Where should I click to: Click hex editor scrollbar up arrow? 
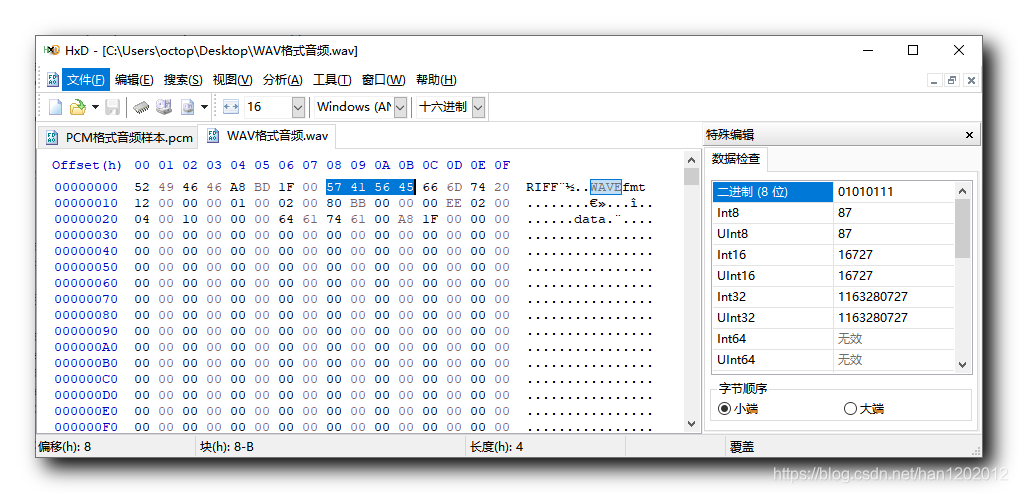click(x=691, y=160)
